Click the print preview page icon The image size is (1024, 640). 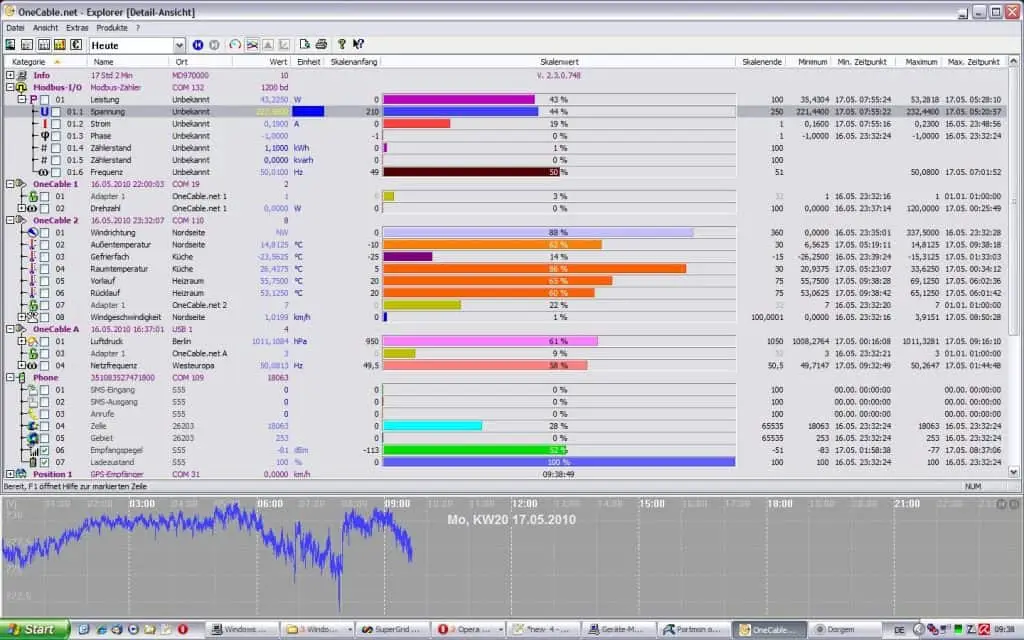(305, 45)
